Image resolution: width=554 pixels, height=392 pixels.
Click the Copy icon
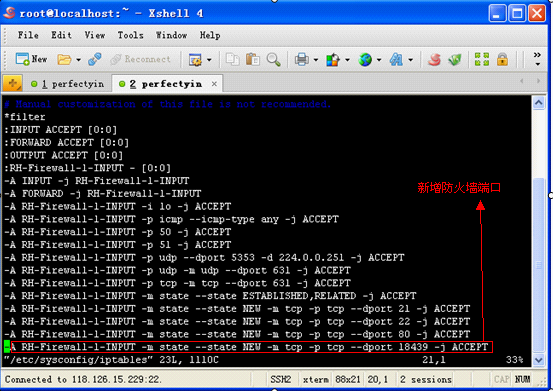coord(232,59)
